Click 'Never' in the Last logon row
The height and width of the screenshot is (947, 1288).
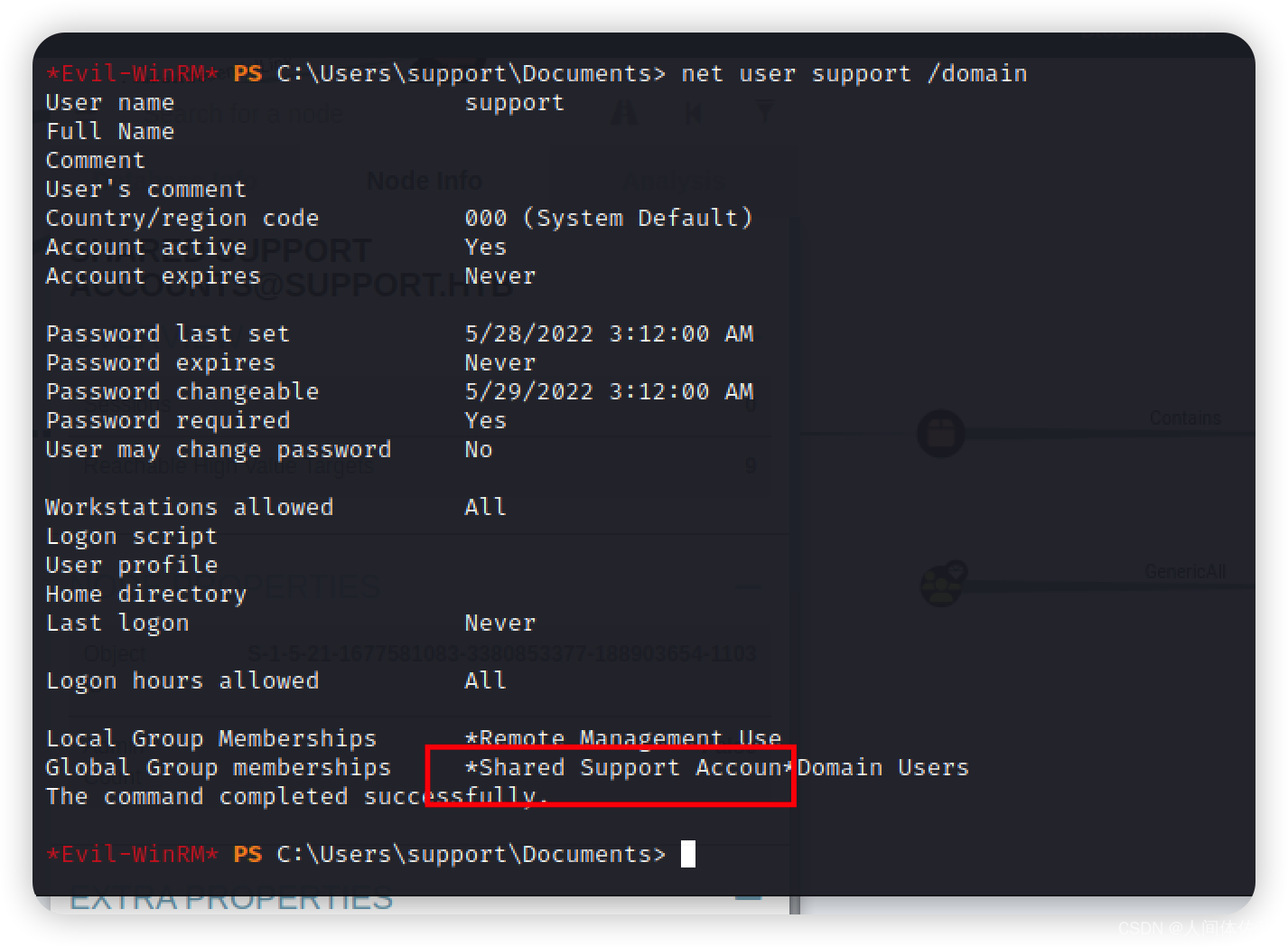(500, 623)
